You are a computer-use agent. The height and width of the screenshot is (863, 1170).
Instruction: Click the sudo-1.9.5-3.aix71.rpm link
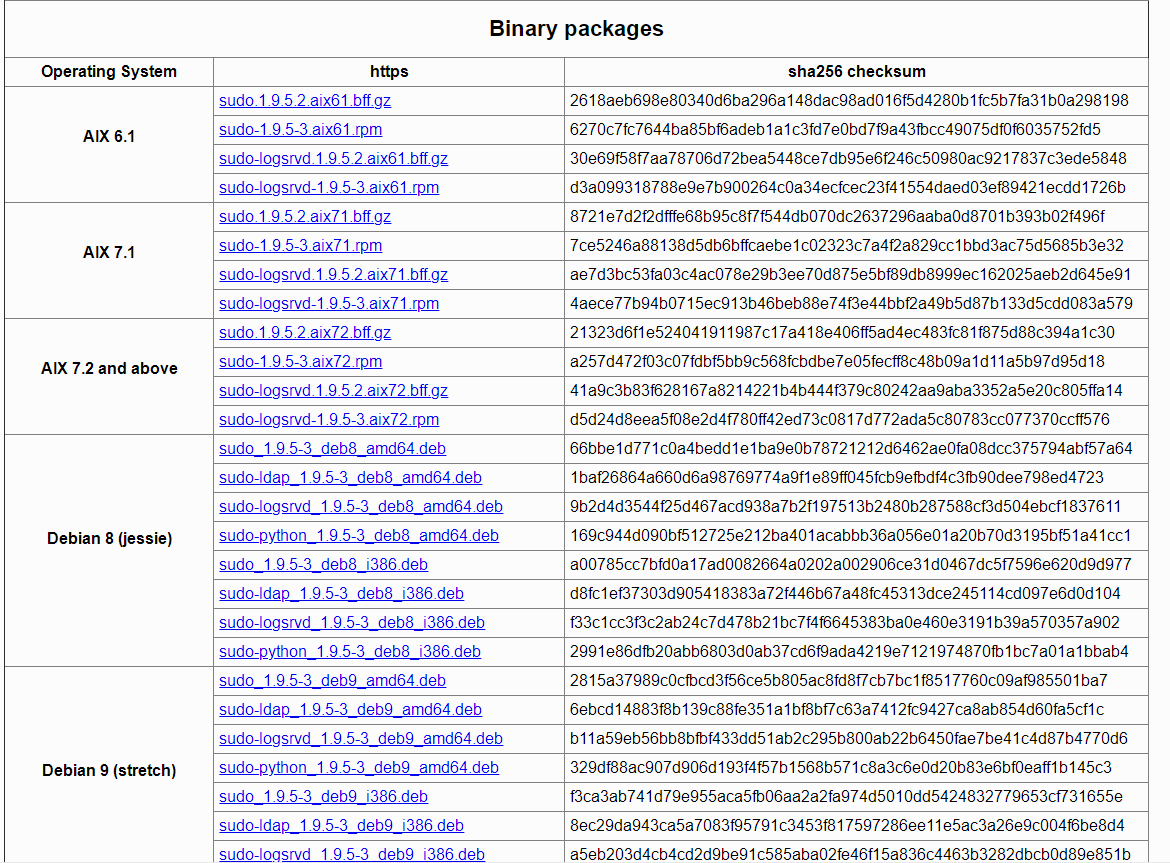(x=300, y=246)
